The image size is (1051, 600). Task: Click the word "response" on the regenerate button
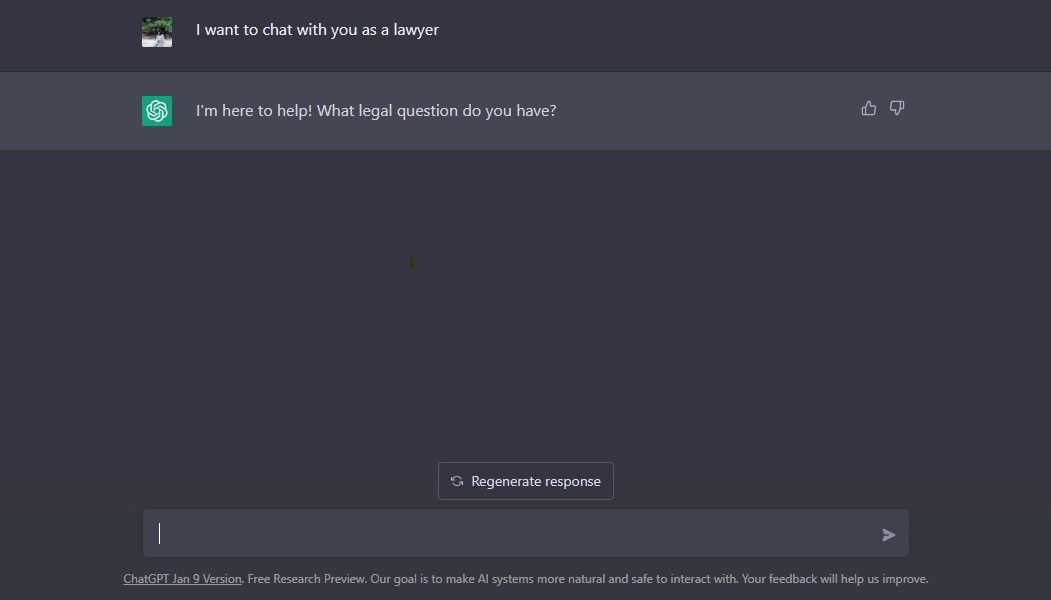click(x=571, y=481)
